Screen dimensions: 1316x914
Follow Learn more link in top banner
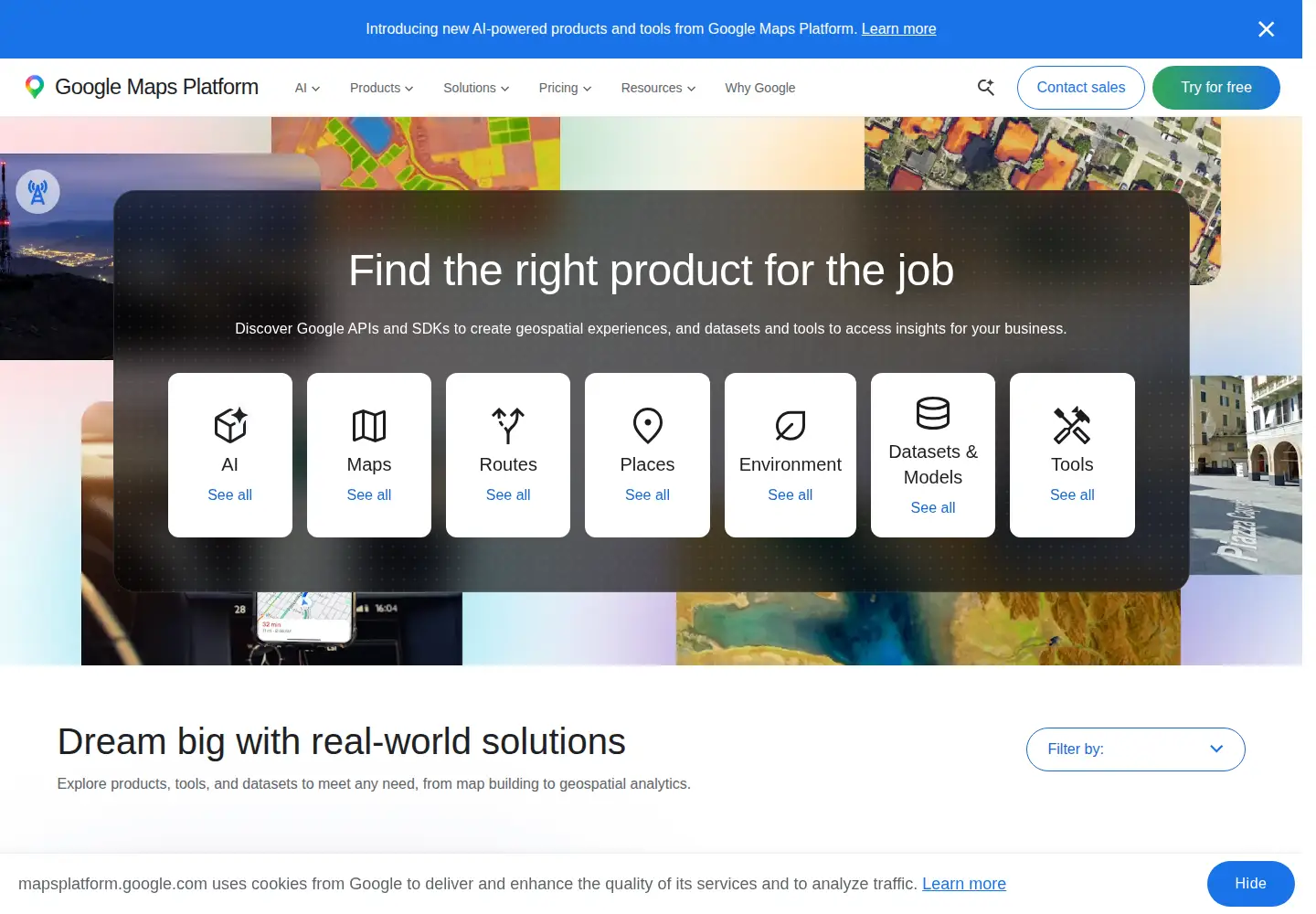pos(898,29)
